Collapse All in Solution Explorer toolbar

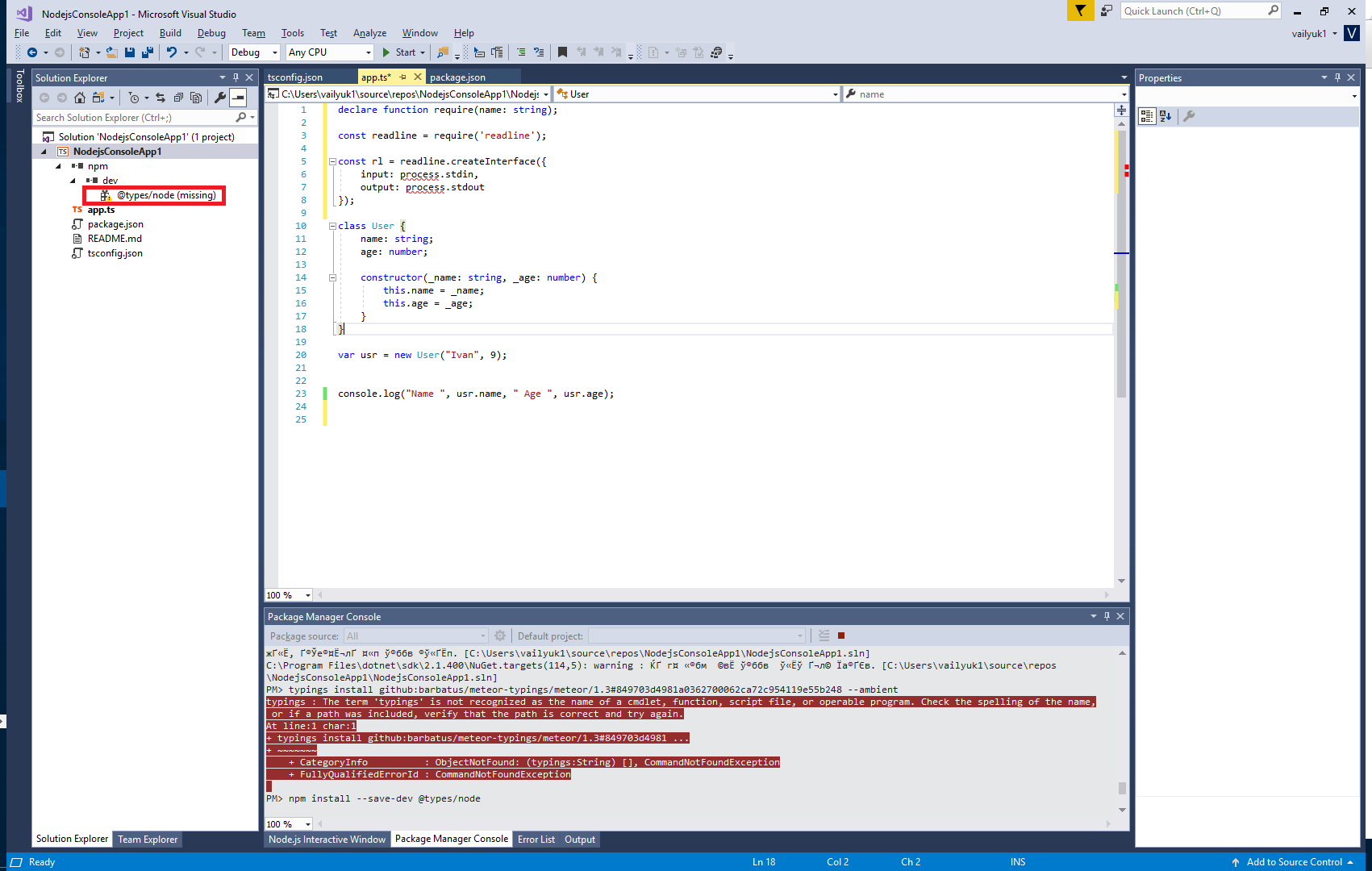178,98
